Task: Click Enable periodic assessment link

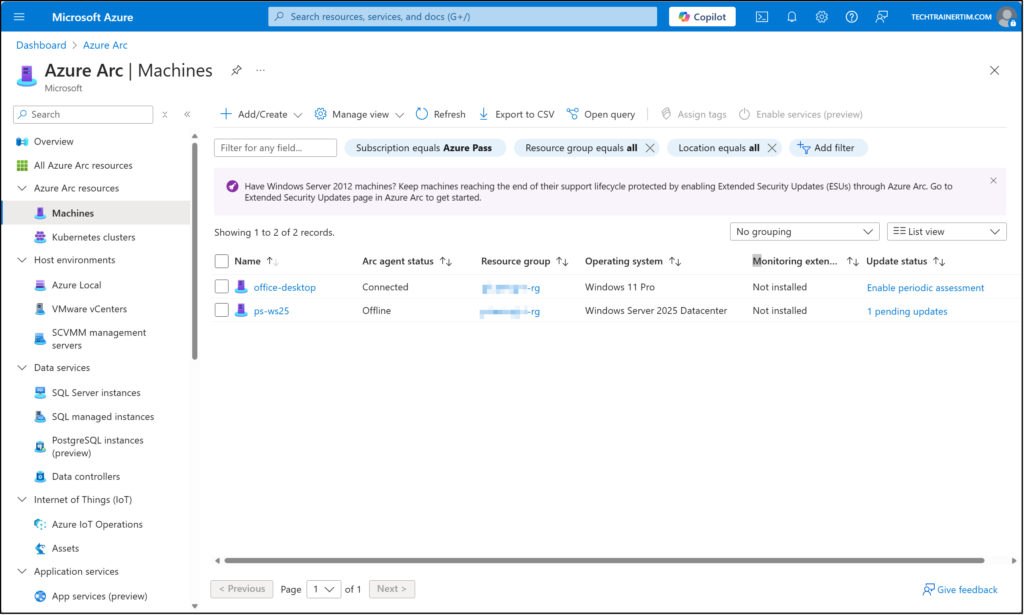Action: tap(925, 288)
